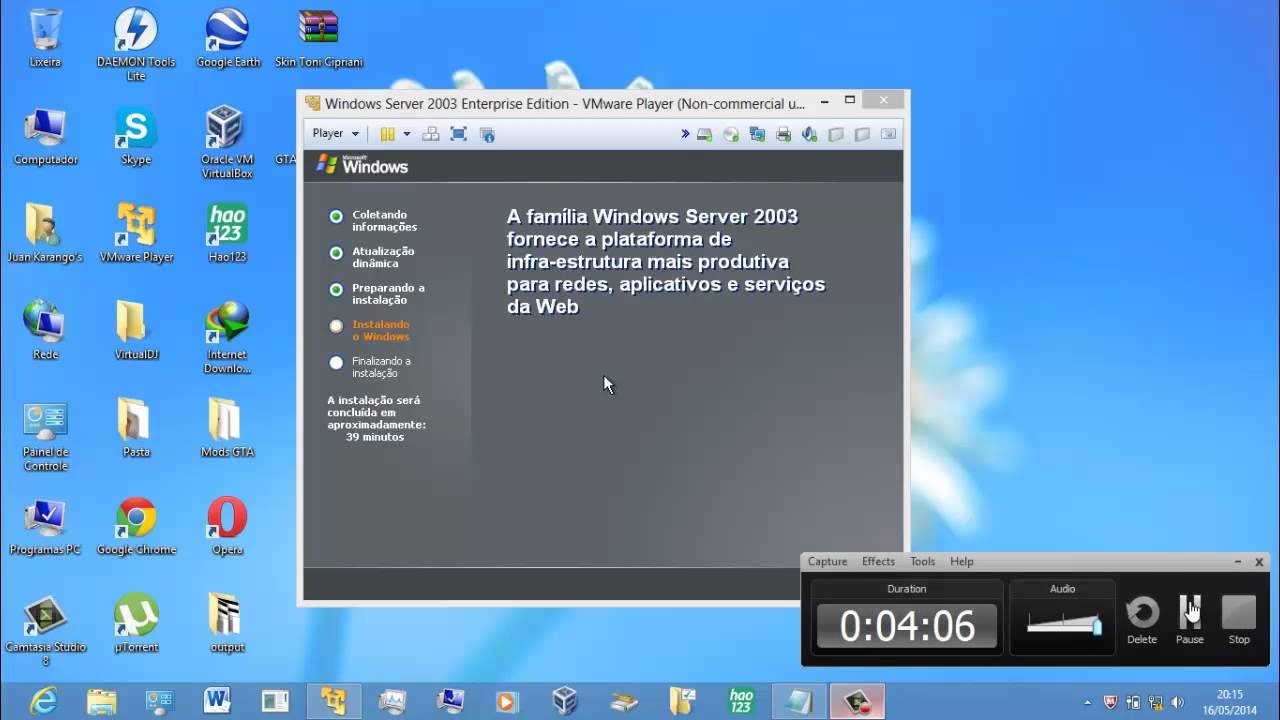Select the Skin Toni Cipriani archive icon
The height and width of the screenshot is (720, 1280).
pyautogui.click(x=319, y=39)
